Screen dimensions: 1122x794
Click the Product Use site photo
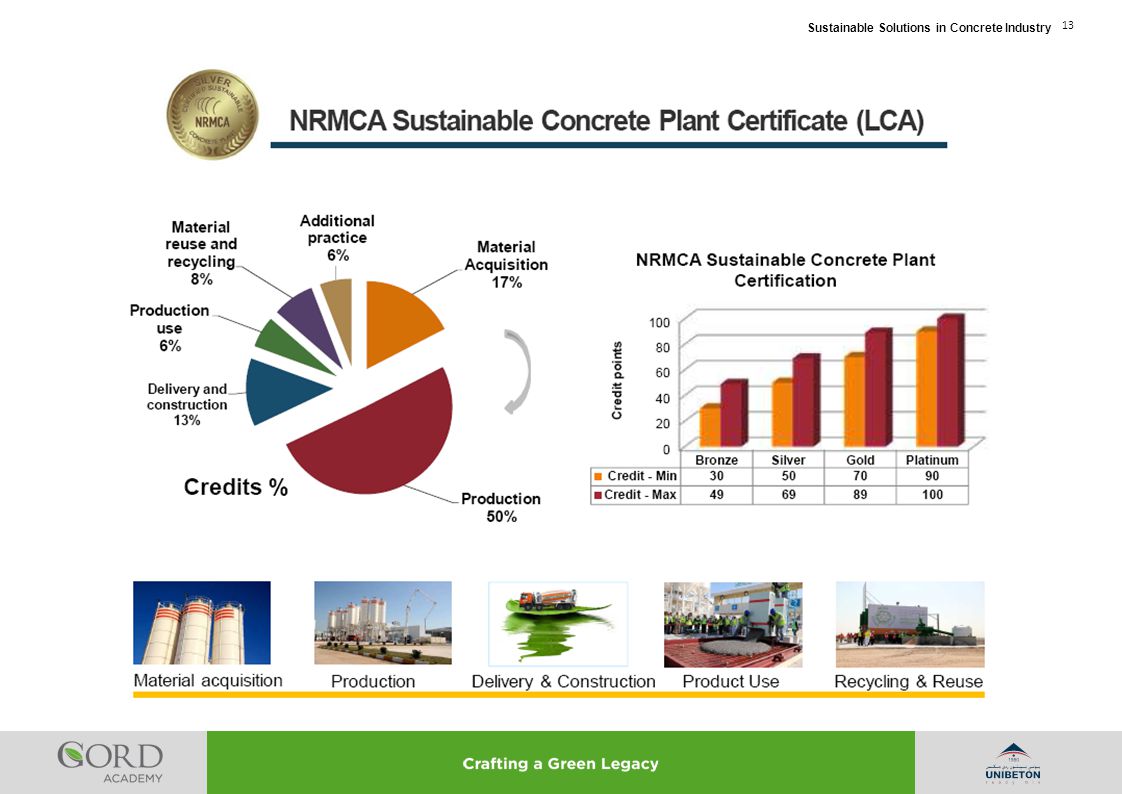(x=733, y=624)
